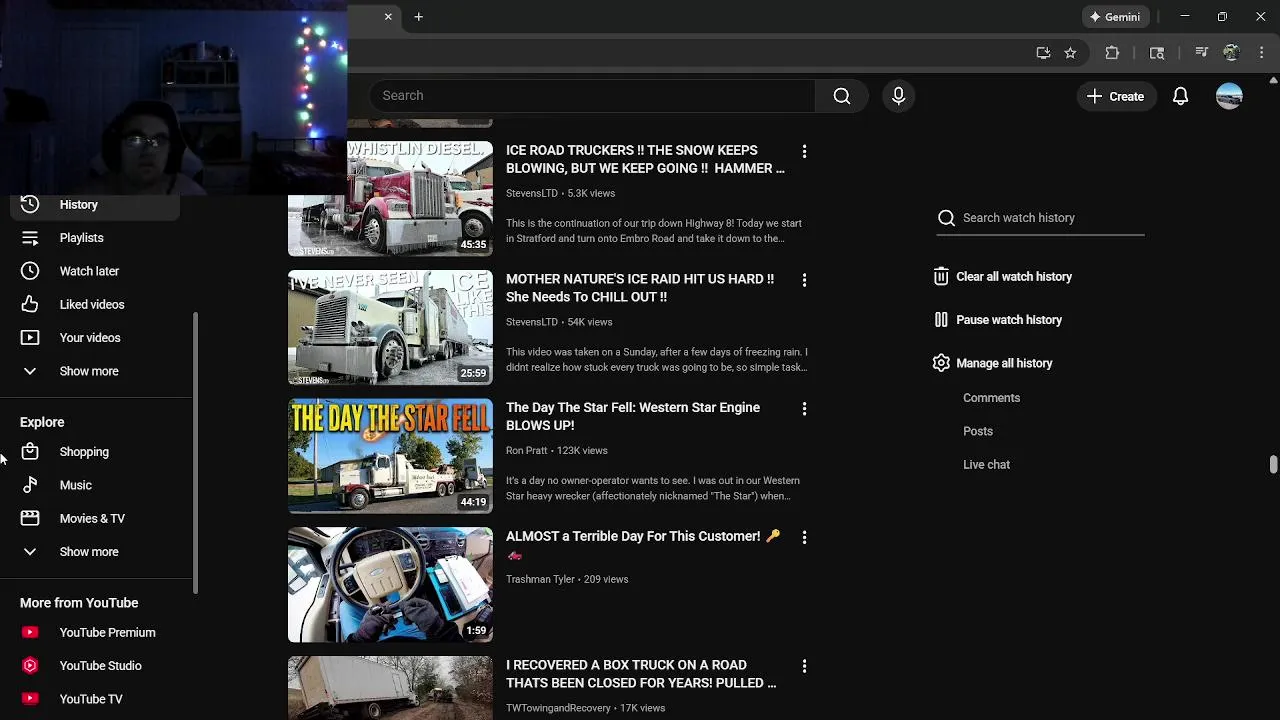The height and width of the screenshot is (720, 1280).
Task: Click Chrome side panel icon
Action: pyautogui.click(x=1157, y=53)
